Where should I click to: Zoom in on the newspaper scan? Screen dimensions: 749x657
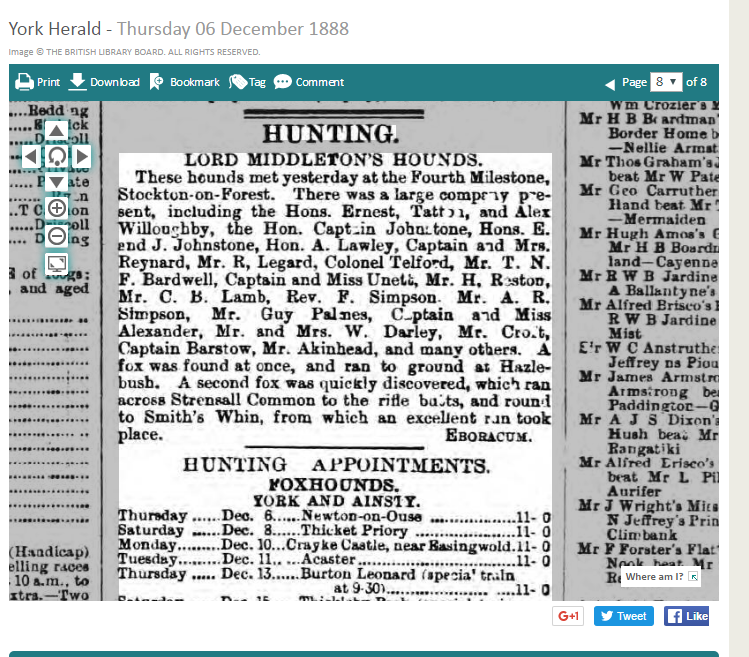[57, 208]
